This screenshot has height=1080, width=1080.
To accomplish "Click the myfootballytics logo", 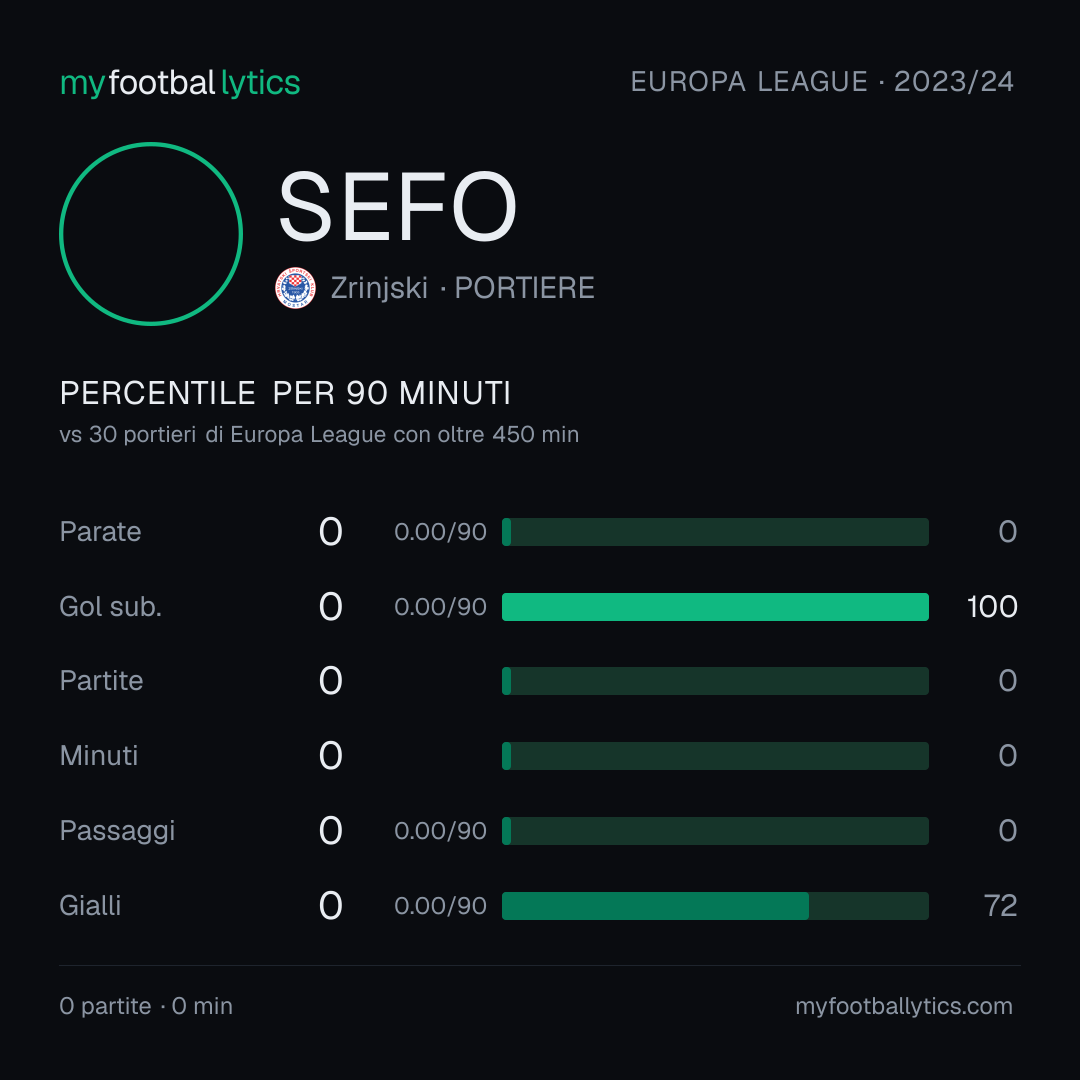I will [x=180, y=83].
